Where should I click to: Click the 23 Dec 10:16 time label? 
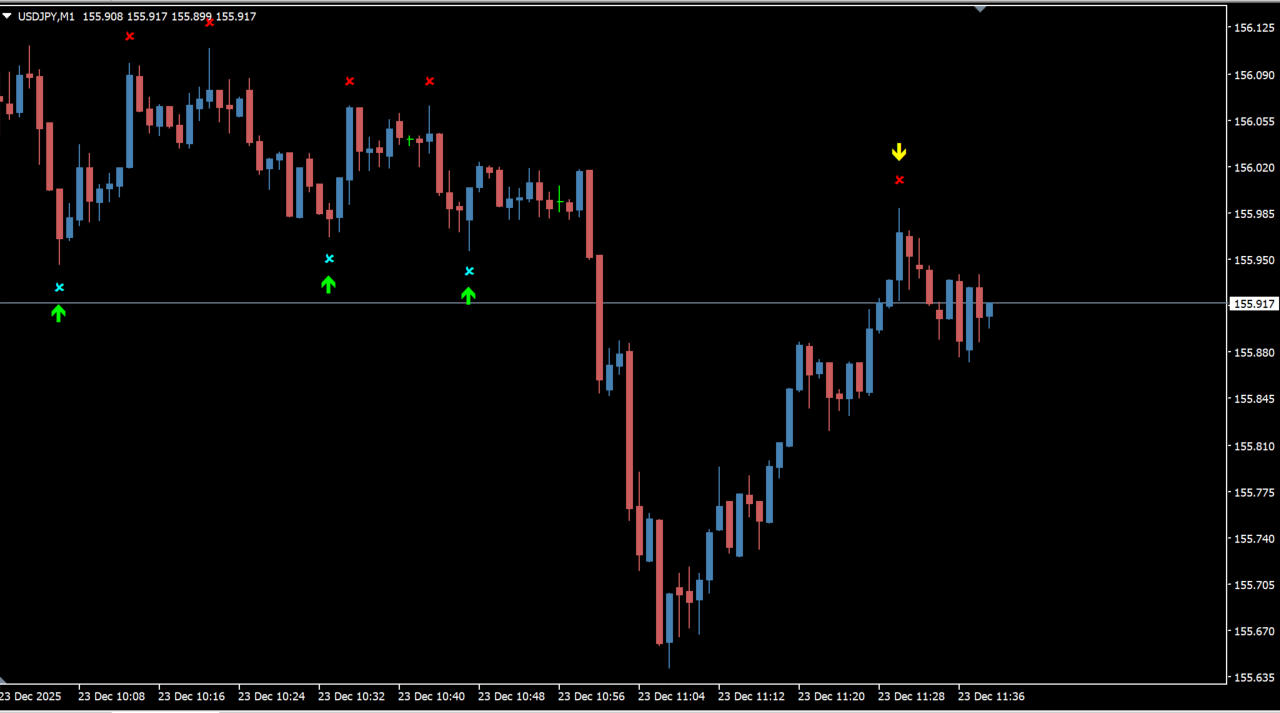click(191, 696)
